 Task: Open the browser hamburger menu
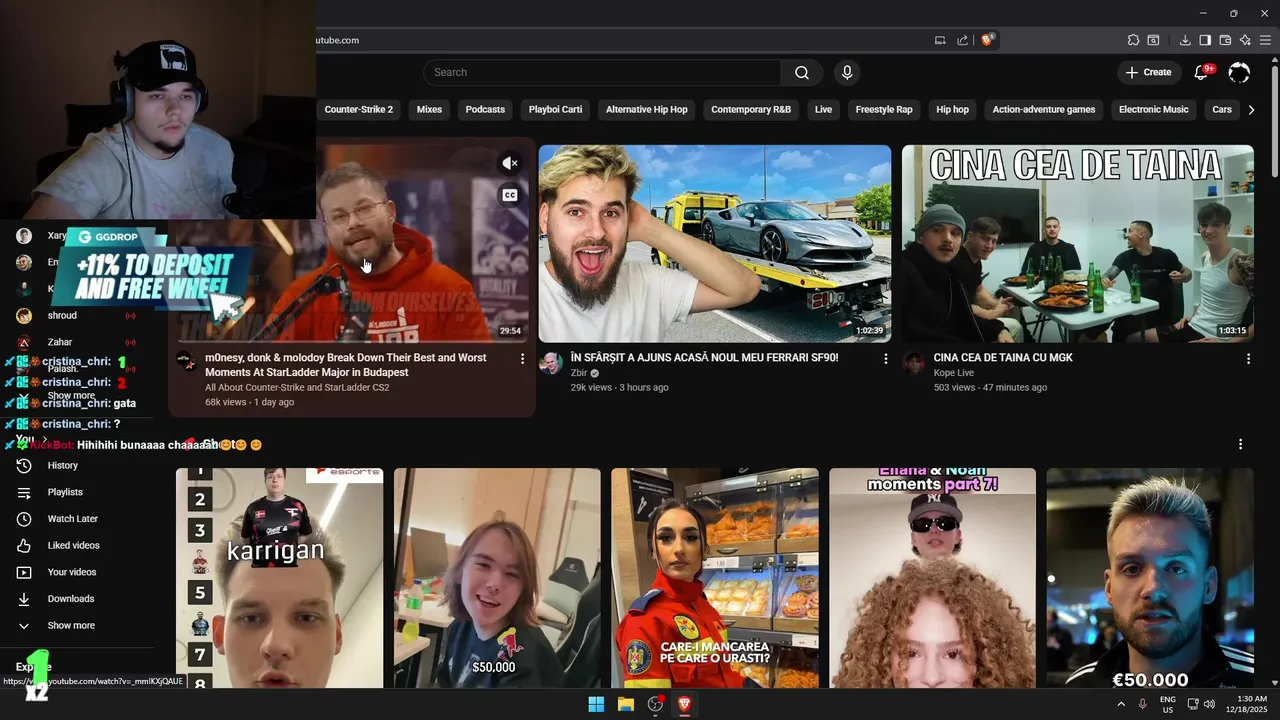tap(1265, 40)
